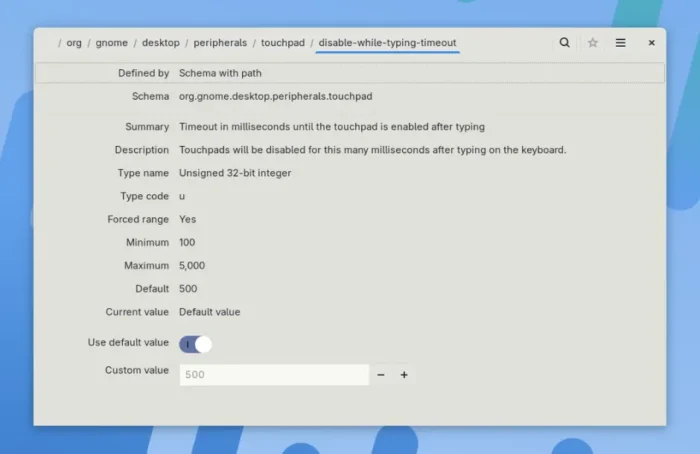Navigate to 'desktop' in the path bar

(161, 43)
